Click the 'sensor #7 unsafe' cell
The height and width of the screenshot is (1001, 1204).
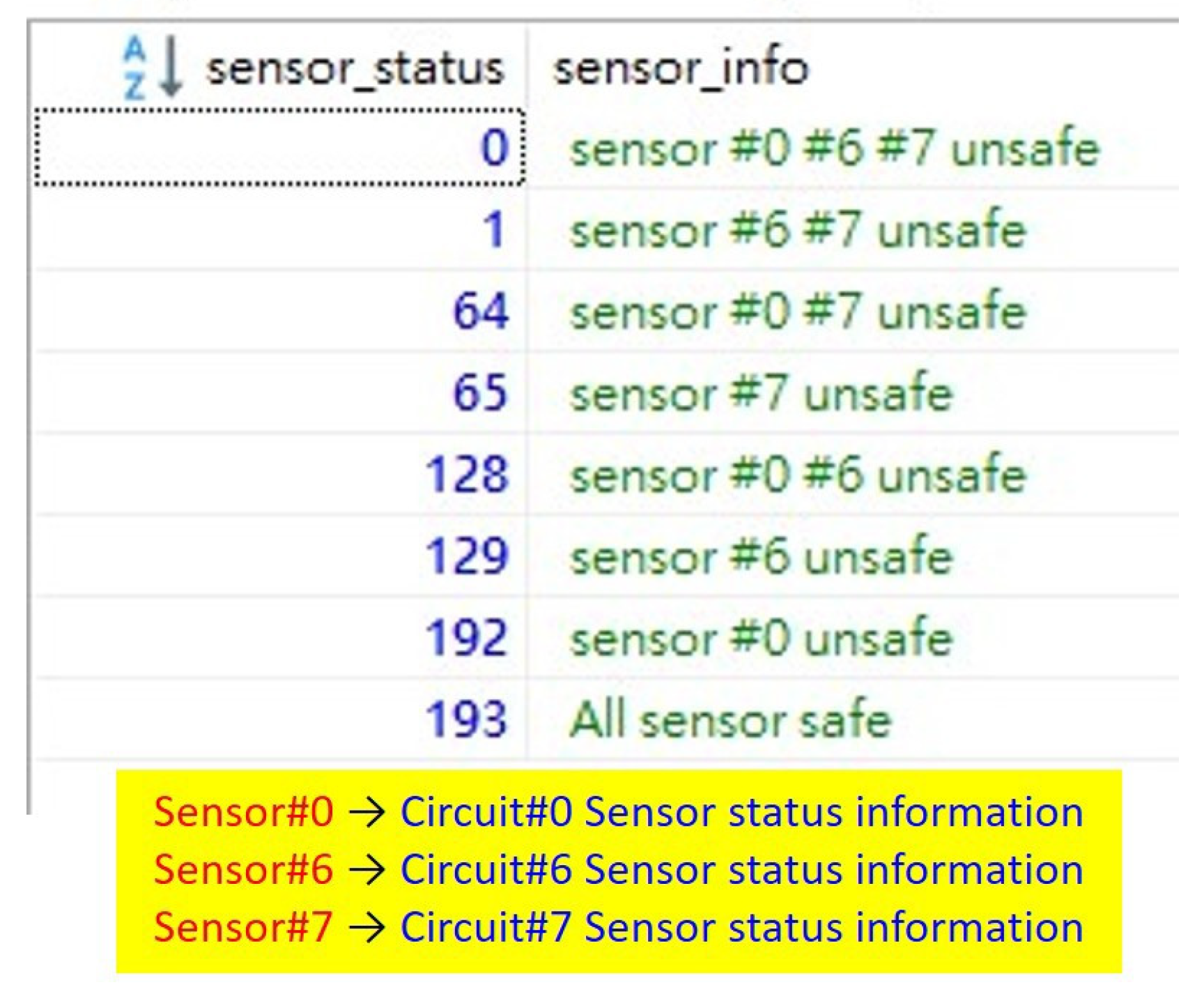(761, 393)
